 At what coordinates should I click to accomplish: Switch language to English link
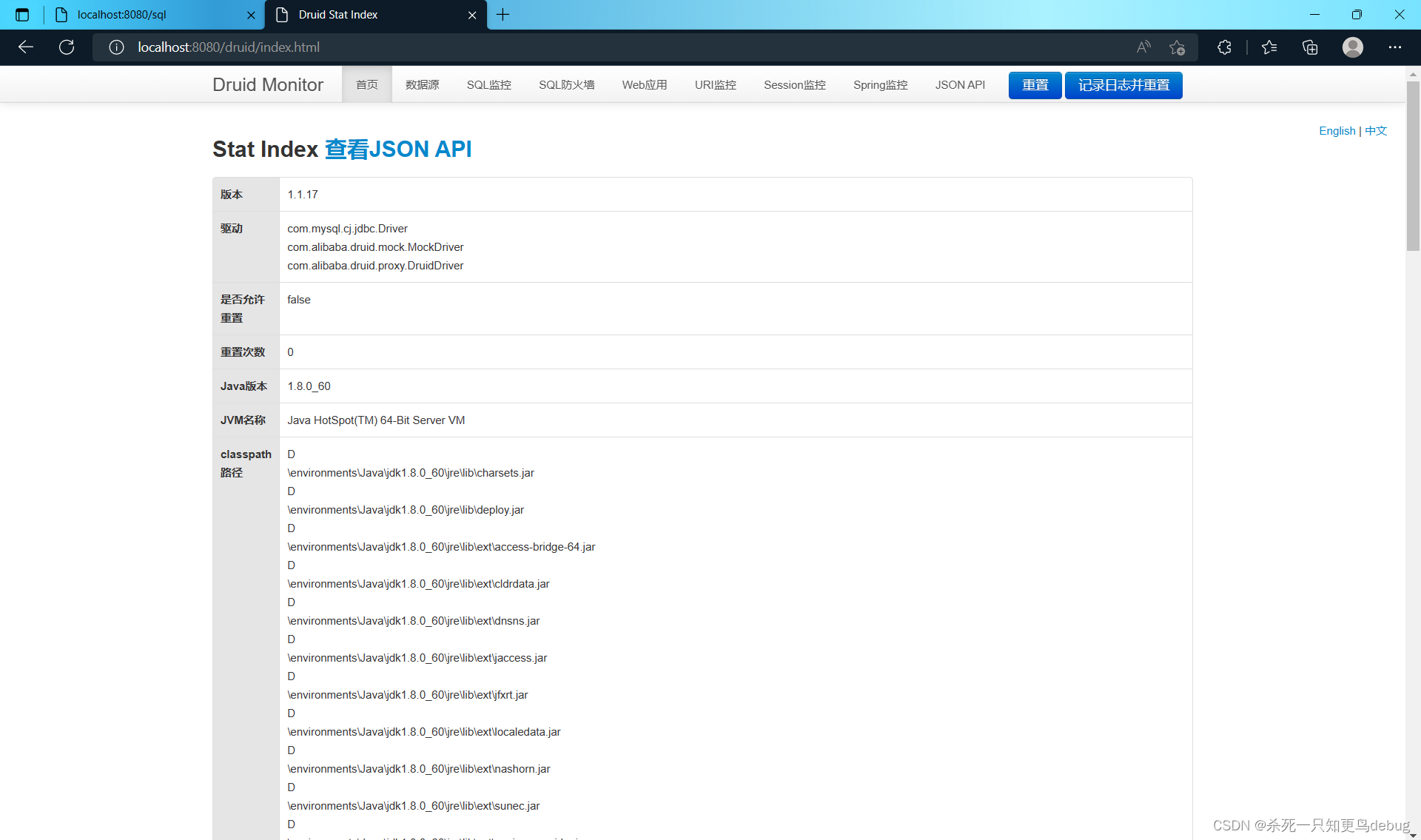pos(1337,131)
